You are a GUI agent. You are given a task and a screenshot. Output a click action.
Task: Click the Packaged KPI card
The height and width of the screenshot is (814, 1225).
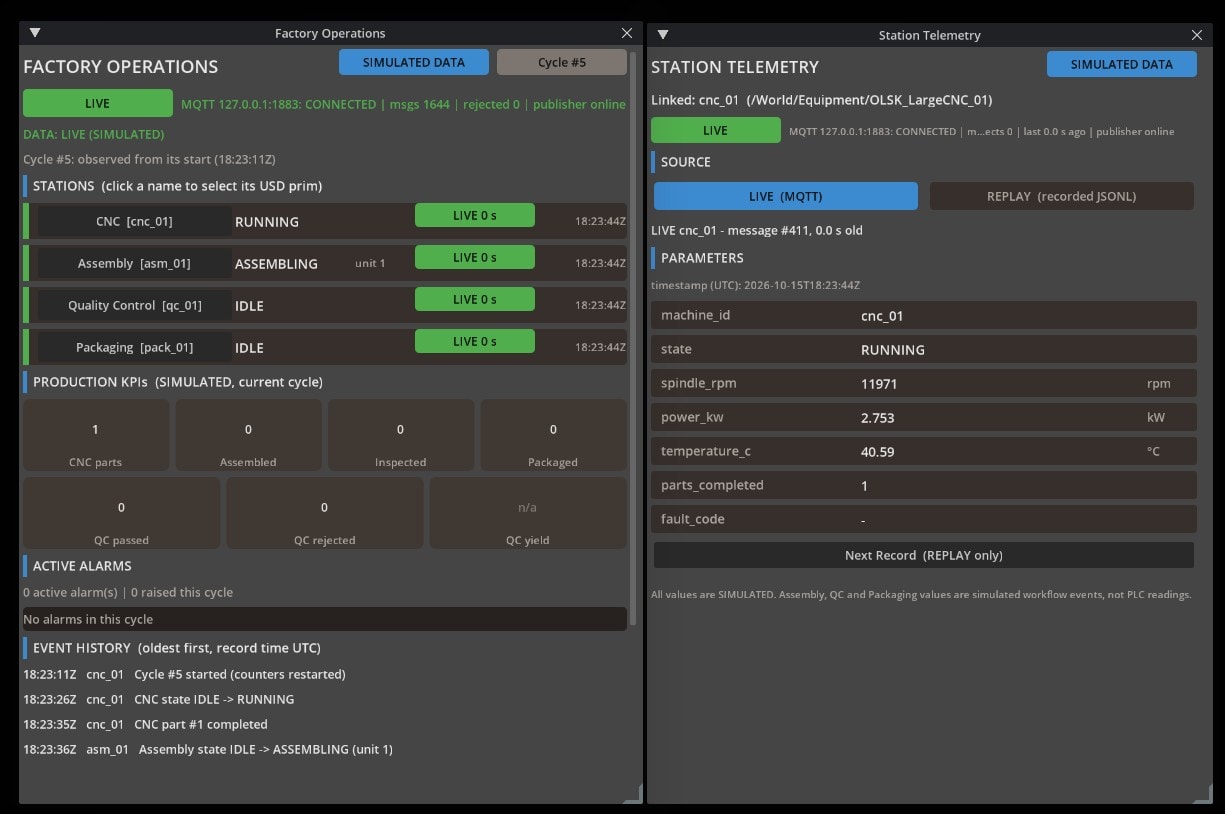(554, 435)
